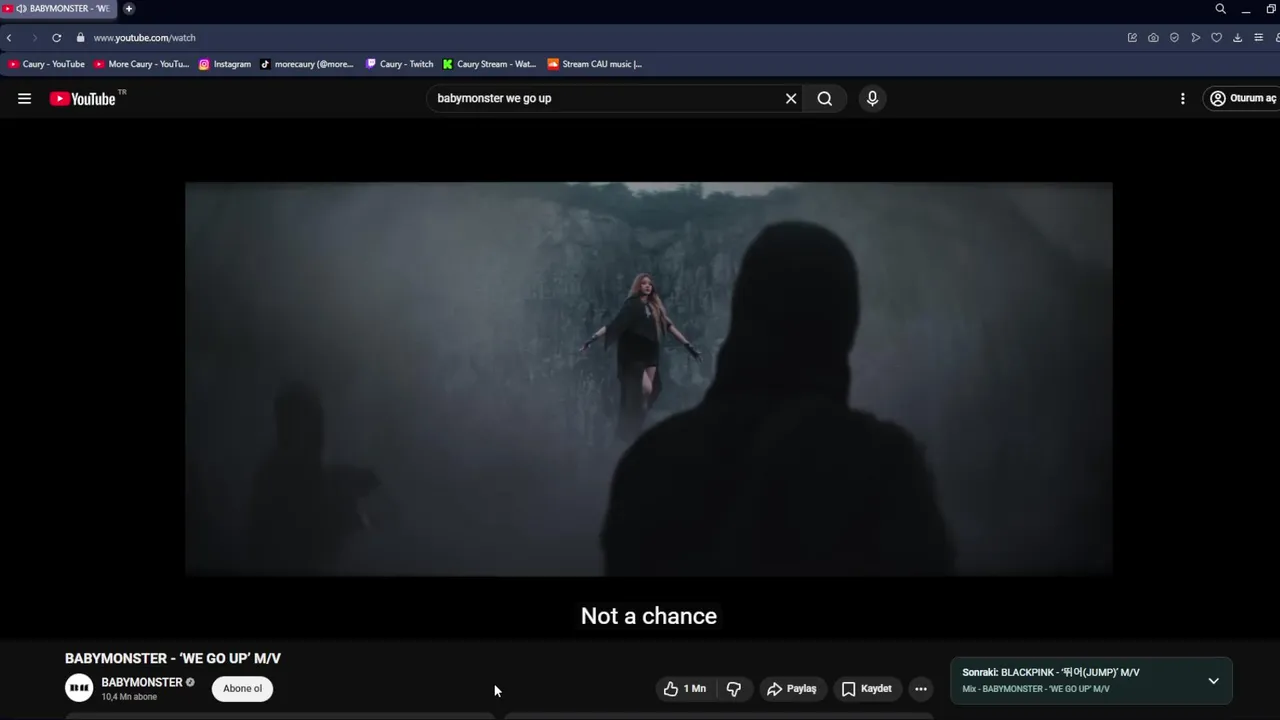Open the YouTube hamburger guide menu
Screen dimensions: 1280x720
pyautogui.click(x=24, y=98)
